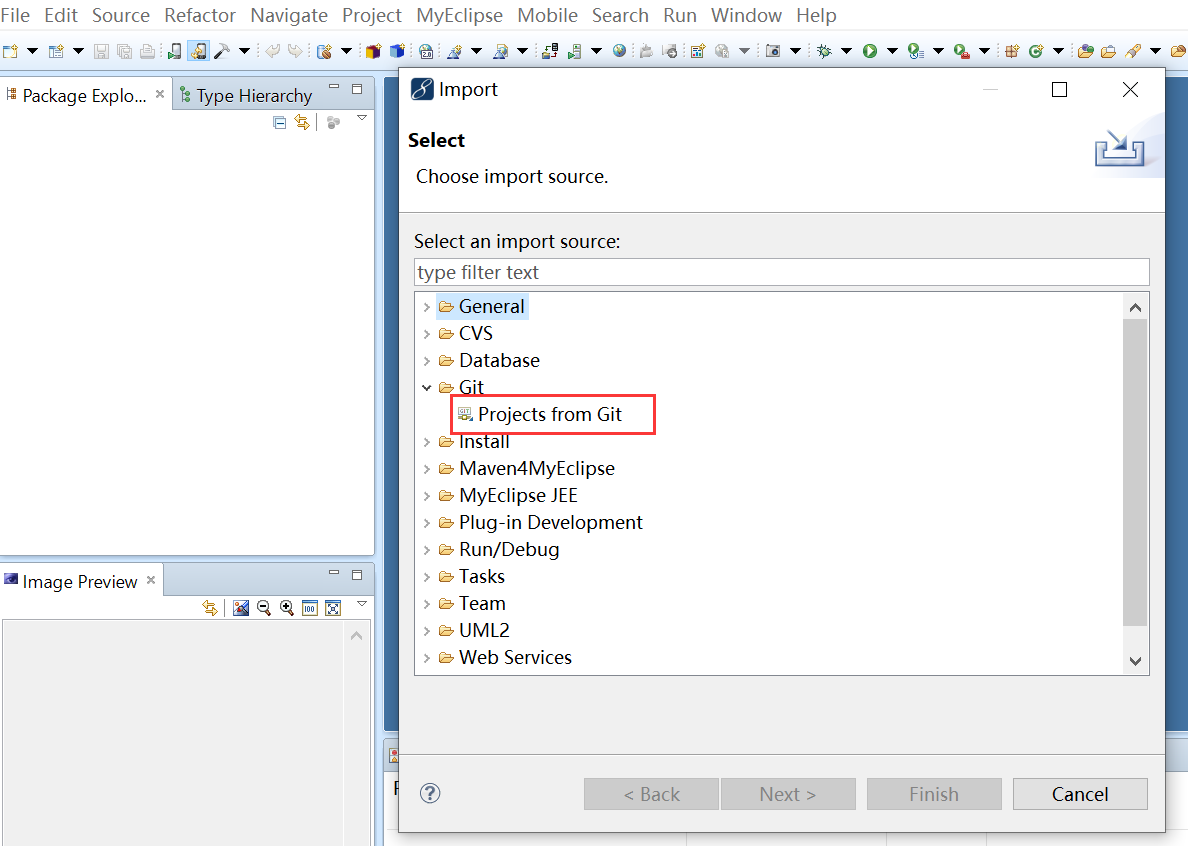Click the build hammer icon in toolbar

coord(222,51)
